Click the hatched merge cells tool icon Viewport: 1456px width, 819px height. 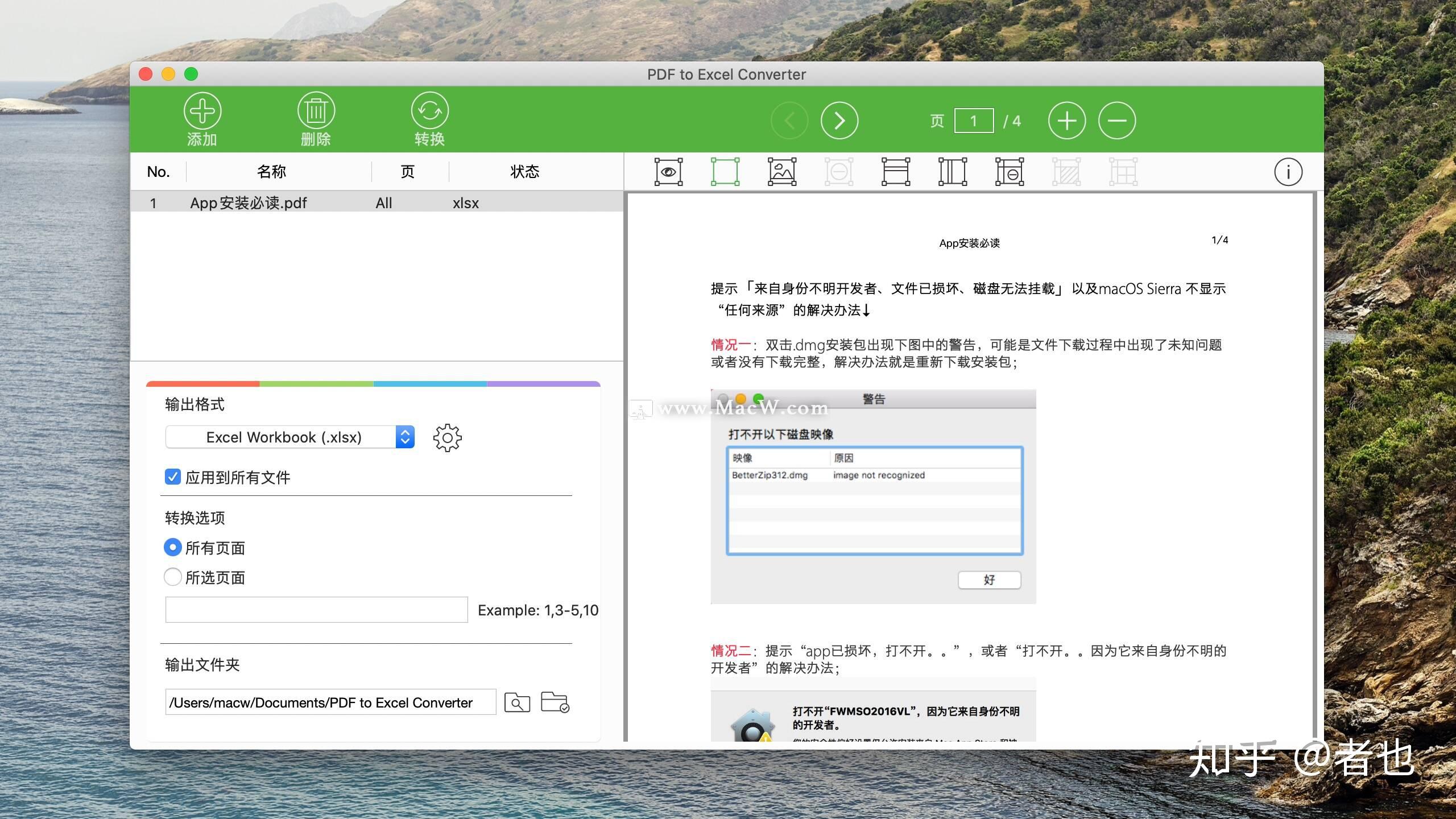[1066, 172]
